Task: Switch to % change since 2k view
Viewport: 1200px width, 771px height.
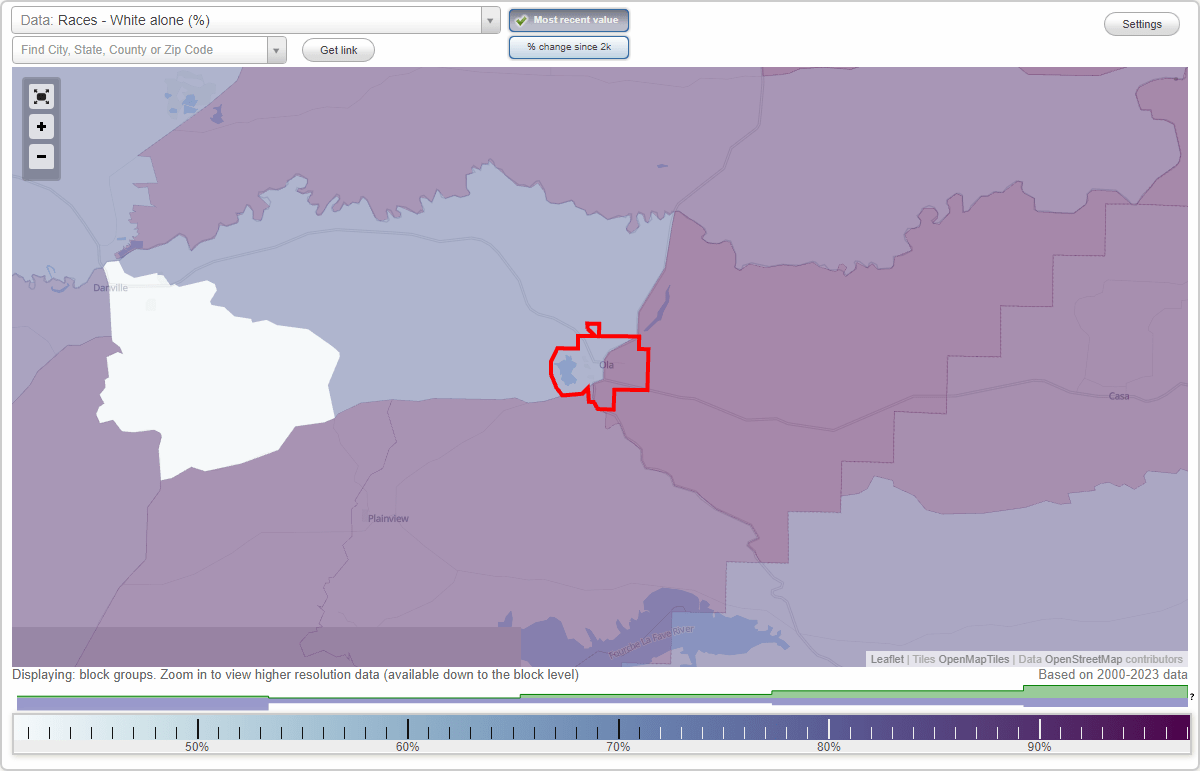Action: 569,46
